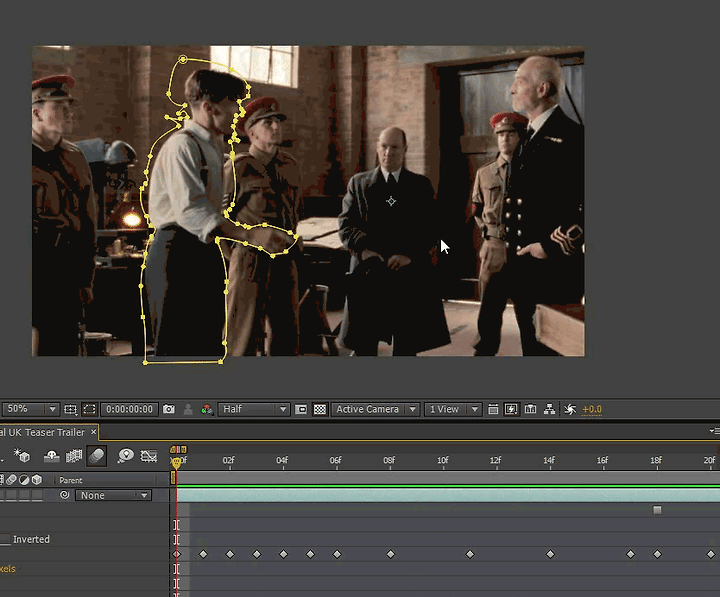Click the Timeline button in viewer bar
This screenshot has height=597, width=720.
(x=530, y=409)
